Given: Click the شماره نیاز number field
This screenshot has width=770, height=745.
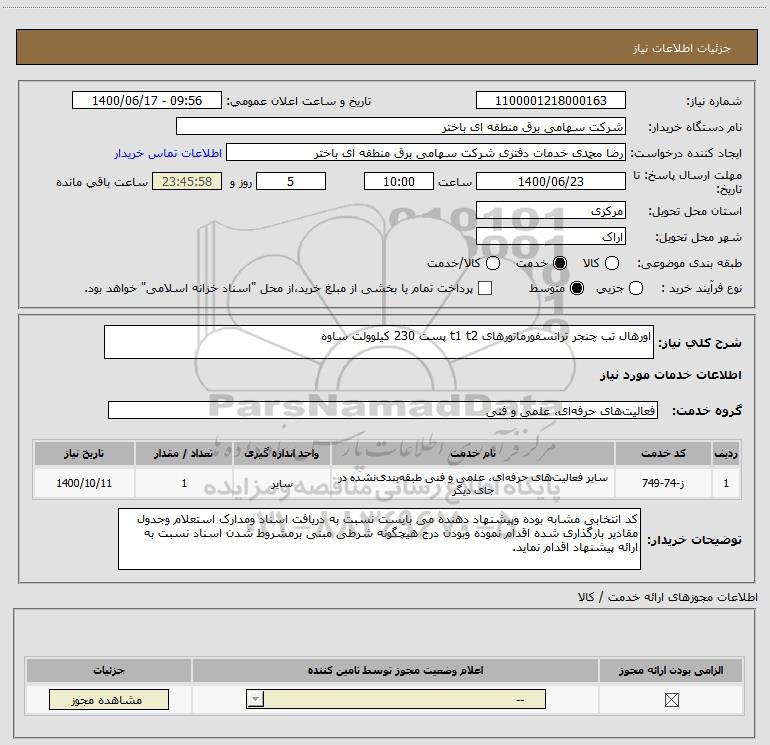Looking at the screenshot, I should (550, 100).
